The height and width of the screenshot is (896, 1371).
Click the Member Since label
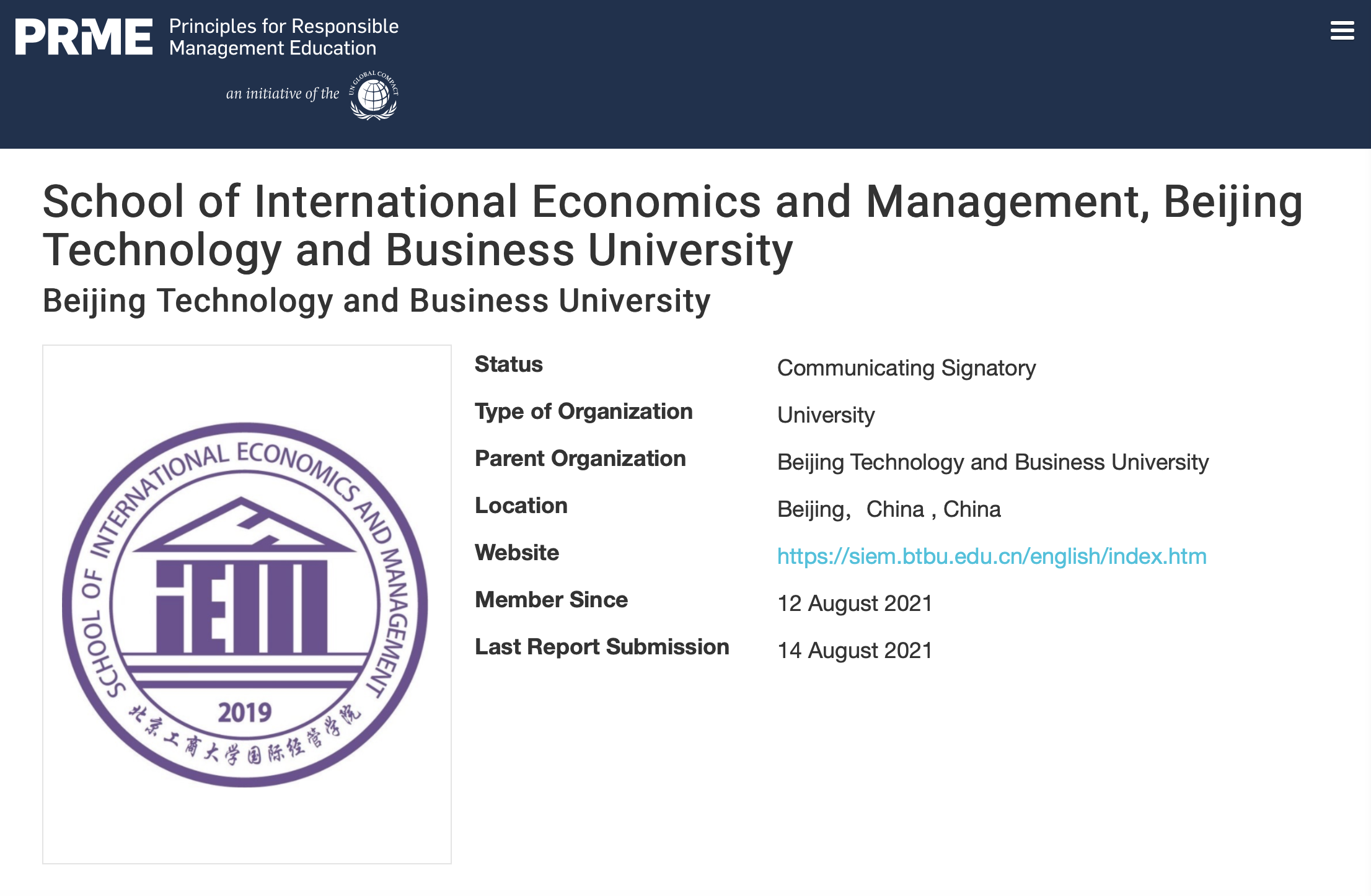[x=551, y=600]
